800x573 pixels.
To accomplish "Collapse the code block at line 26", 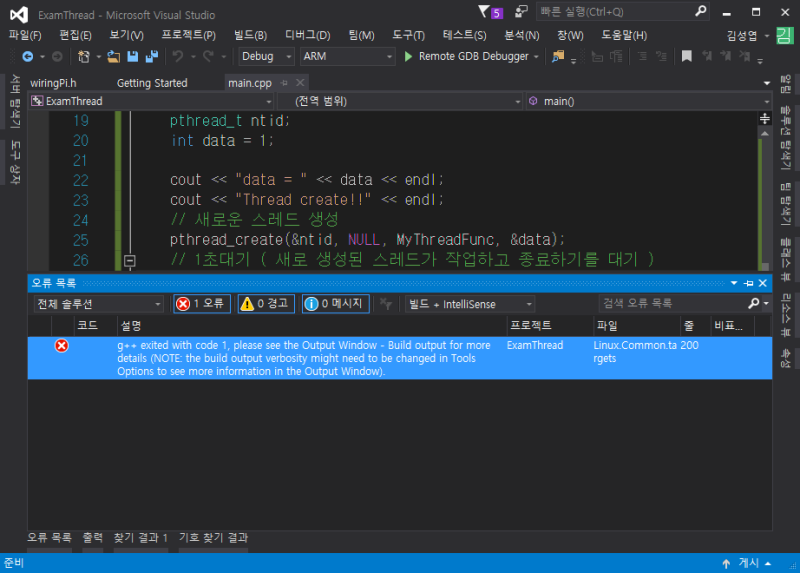I will point(130,261).
